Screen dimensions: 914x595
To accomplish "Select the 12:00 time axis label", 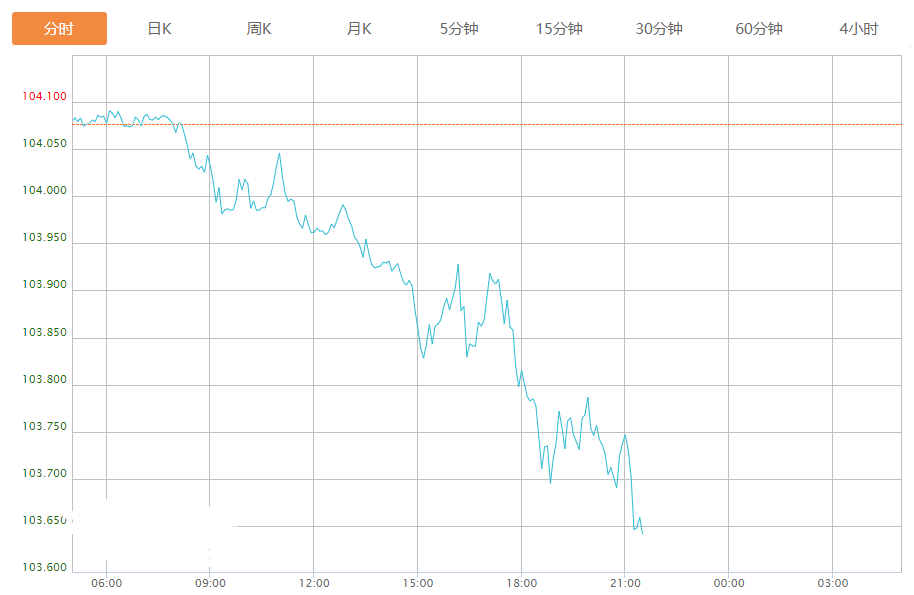I will [314, 583].
